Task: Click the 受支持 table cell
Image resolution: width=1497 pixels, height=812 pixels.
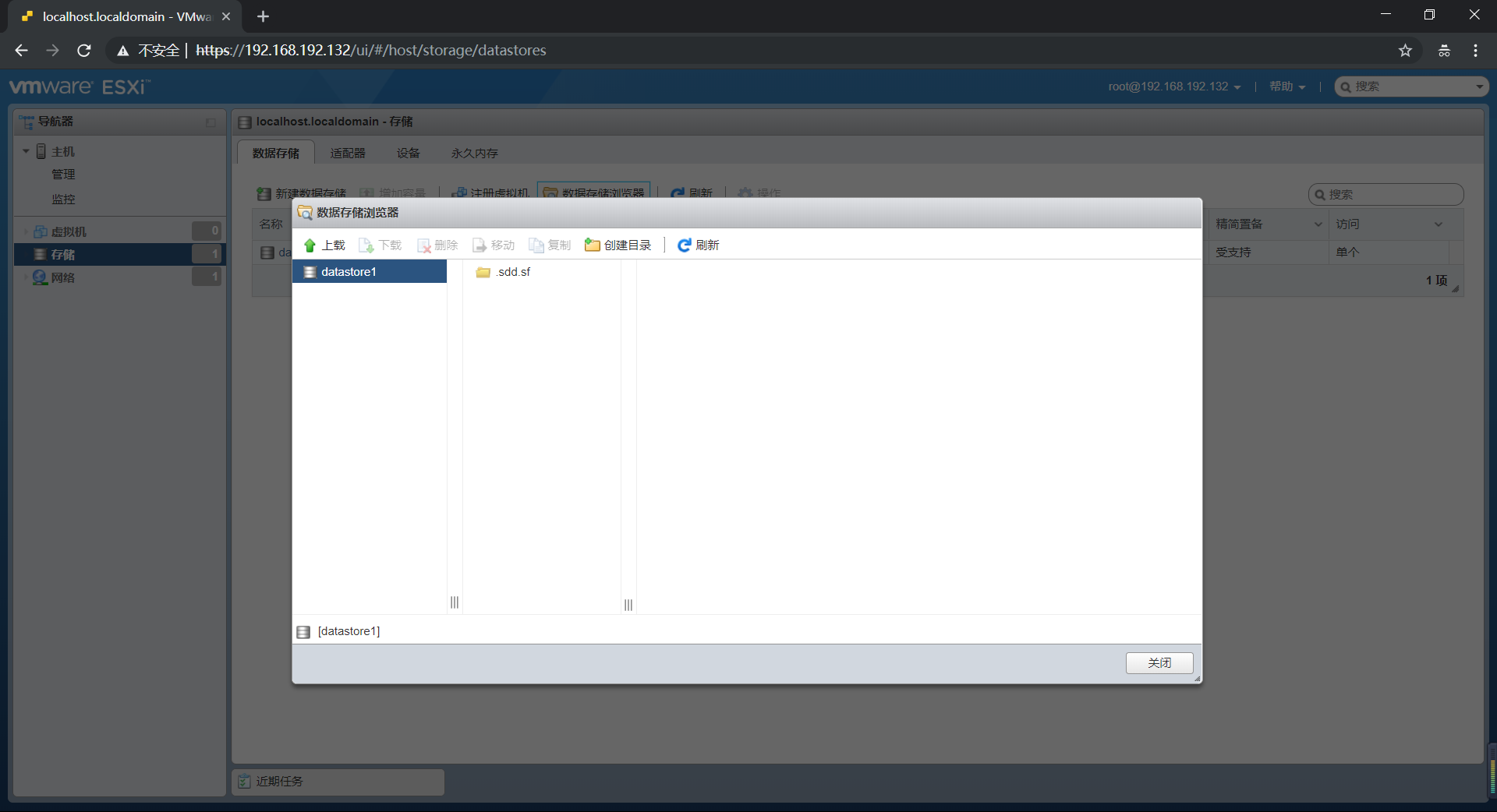Action: 1233,252
